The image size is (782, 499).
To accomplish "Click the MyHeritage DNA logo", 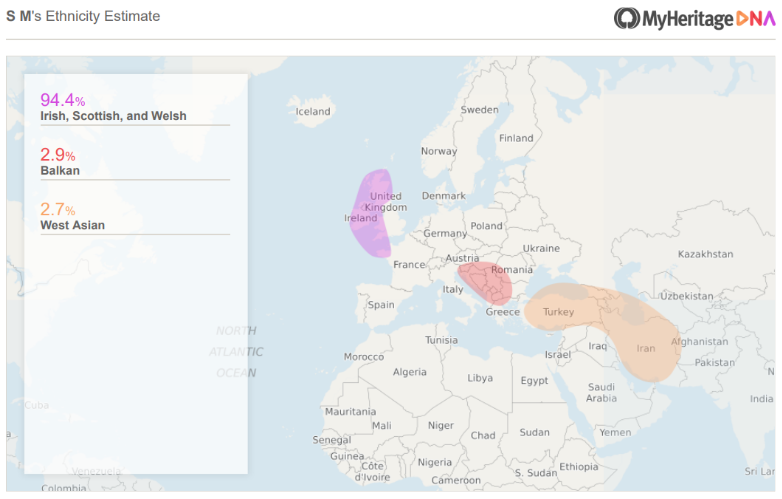I will [x=694, y=18].
